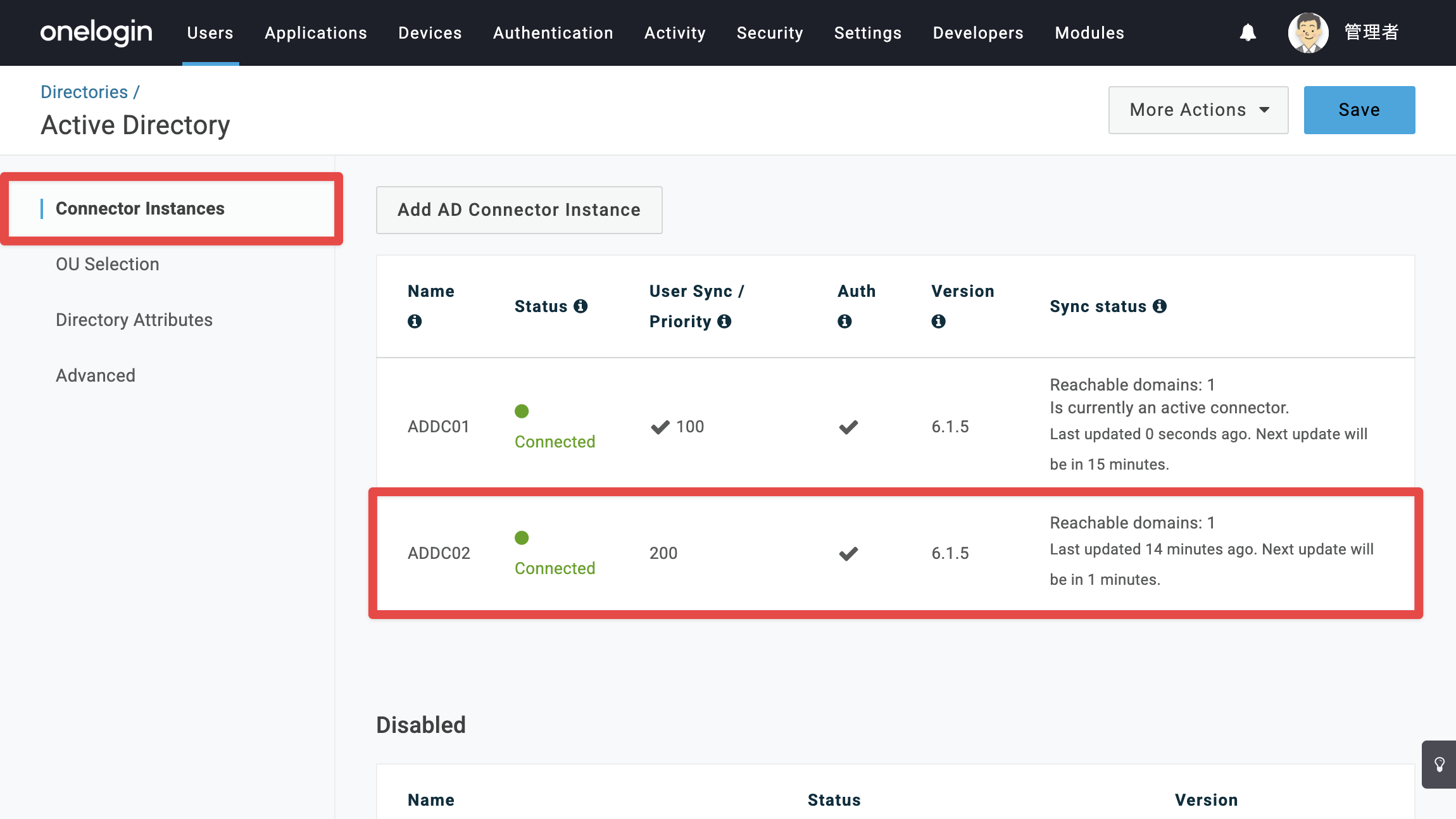Viewport: 1456px width, 819px height.
Task: Switch to the OU Selection tab
Action: pyautogui.click(x=108, y=265)
